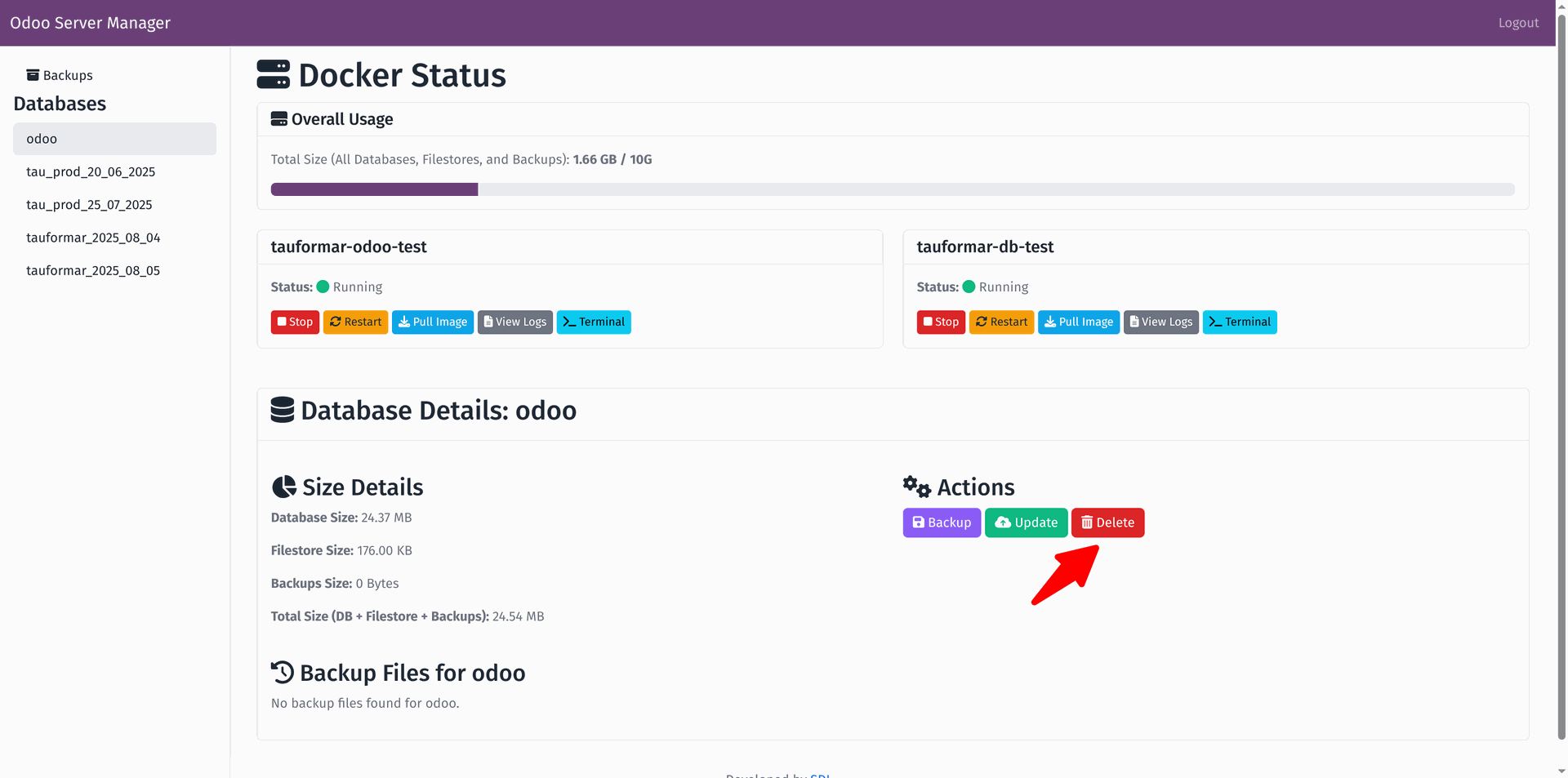1568x778 pixels.
Task: Select tau_prod_20_06_2025 database
Action: pos(91,171)
